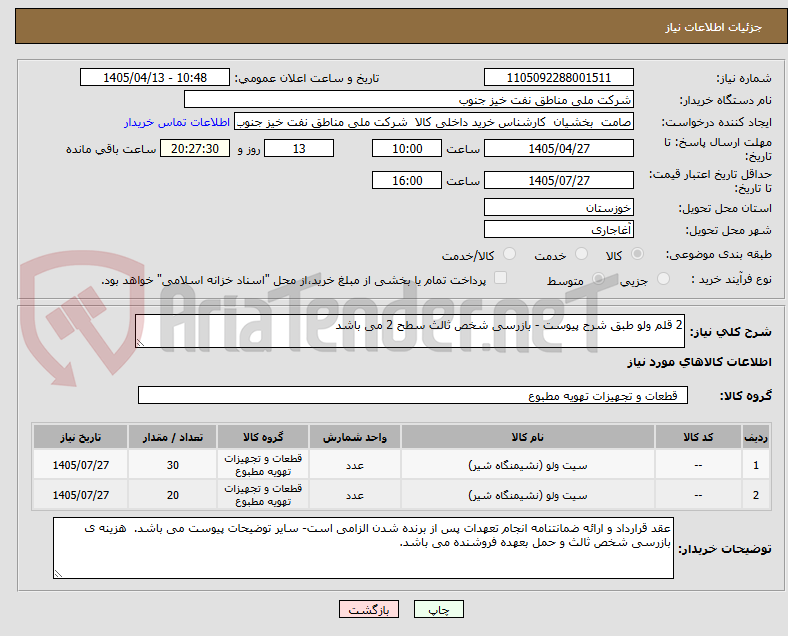Click the item name cell in row 1
The image size is (788, 636).
[528, 465]
